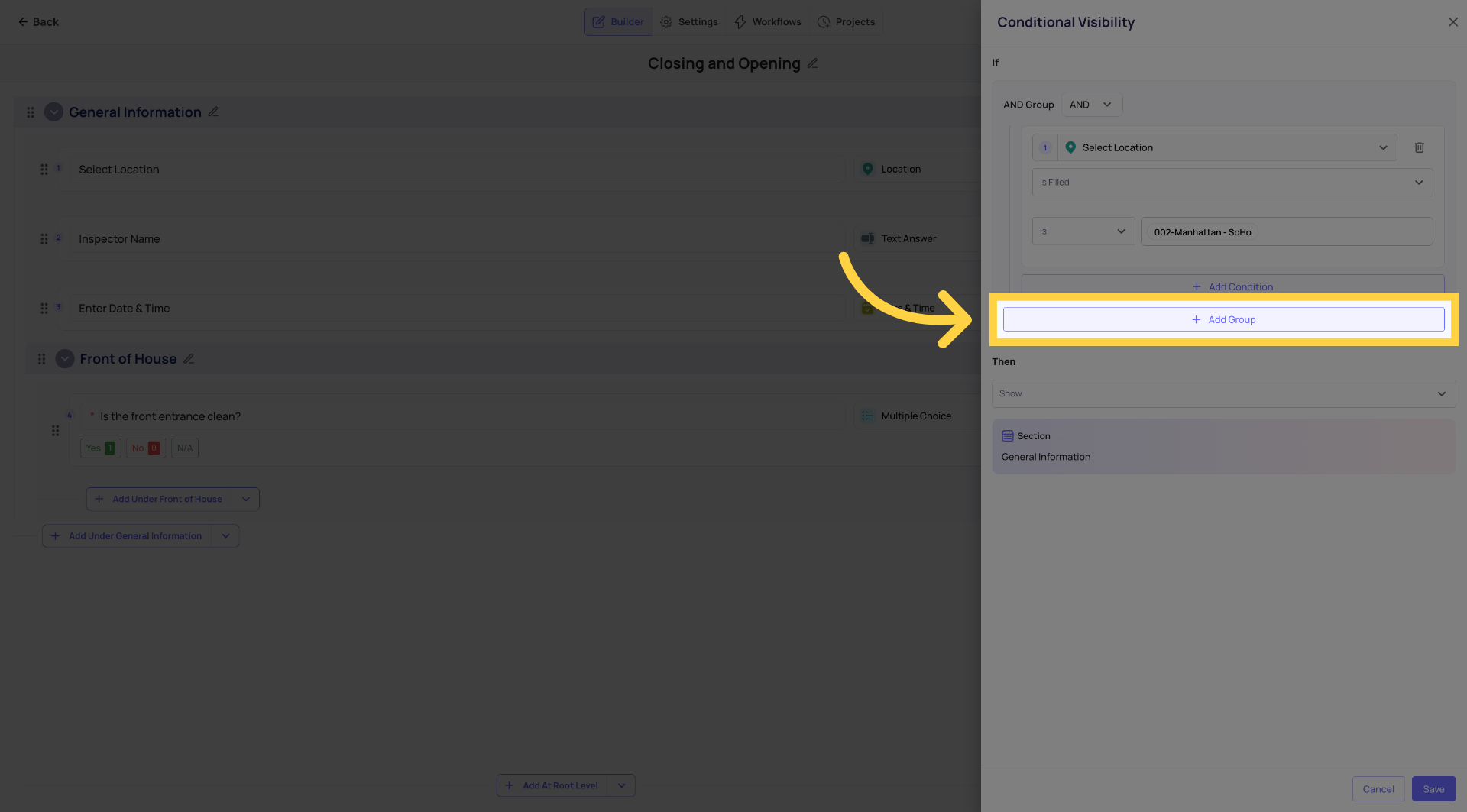The width and height of the screenshot is (1467, 812).
Task: Click the Add Group button
Action: tap(1223, 319)
